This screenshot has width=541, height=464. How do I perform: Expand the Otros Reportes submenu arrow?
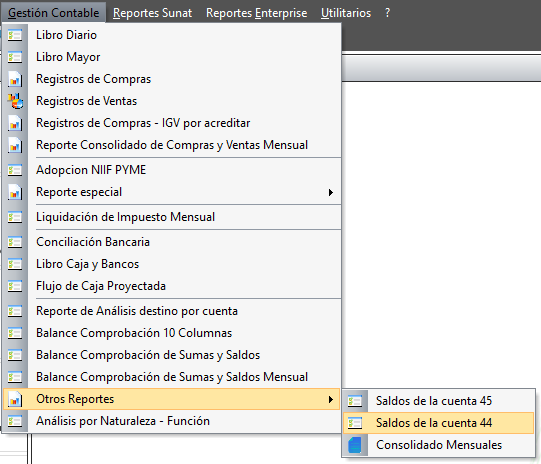(x=331, y=399)
